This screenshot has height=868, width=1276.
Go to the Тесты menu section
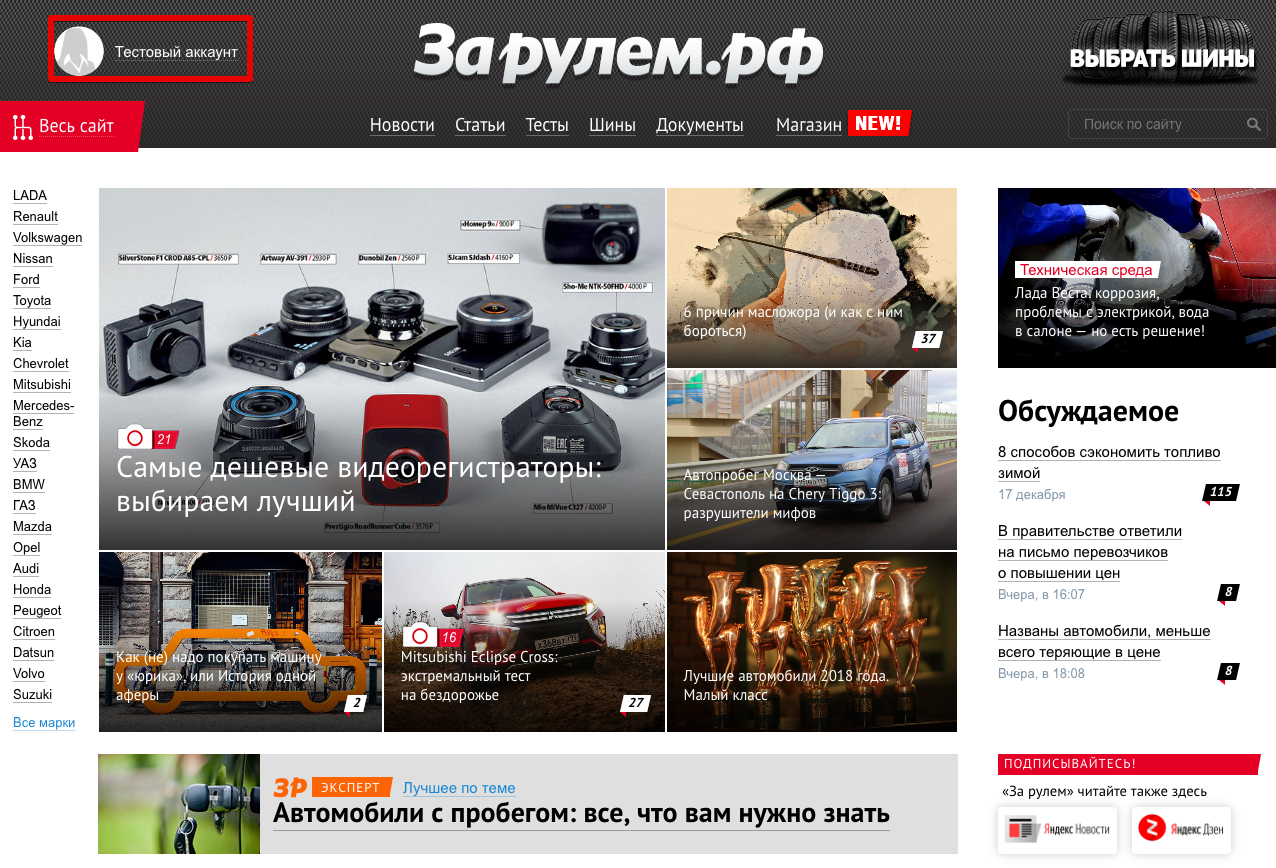547,125
